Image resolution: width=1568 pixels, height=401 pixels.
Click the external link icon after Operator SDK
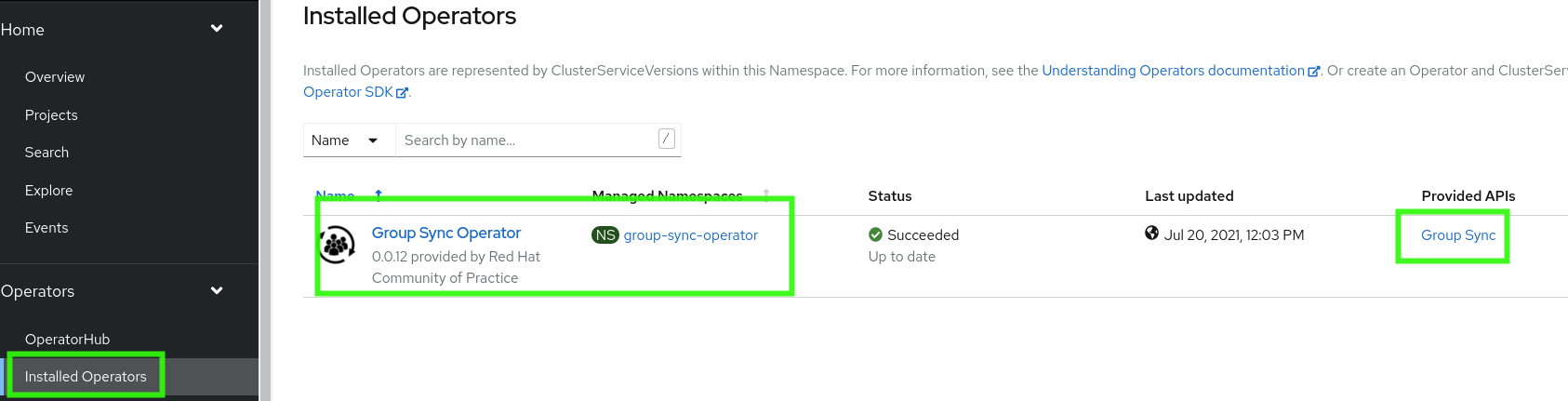[403, 92]
